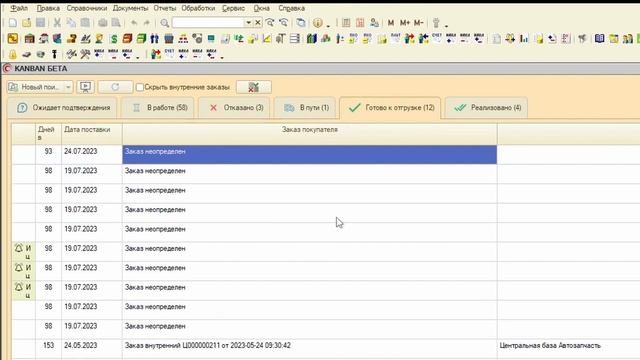
Task: Click the yellow padlock icon
Action: click(x=13, y=54)
